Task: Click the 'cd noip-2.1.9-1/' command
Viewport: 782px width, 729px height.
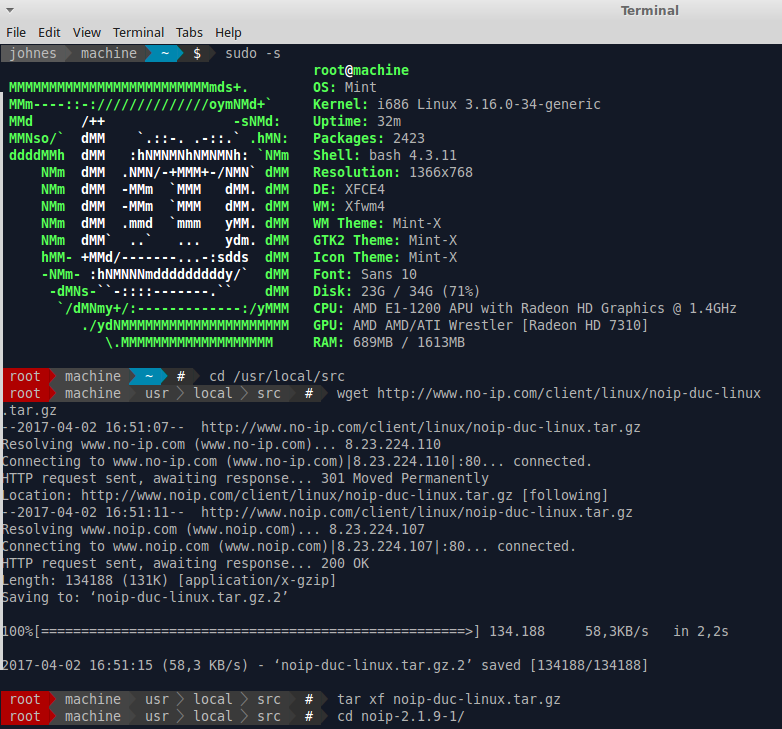Action: [x=401, y=716]
